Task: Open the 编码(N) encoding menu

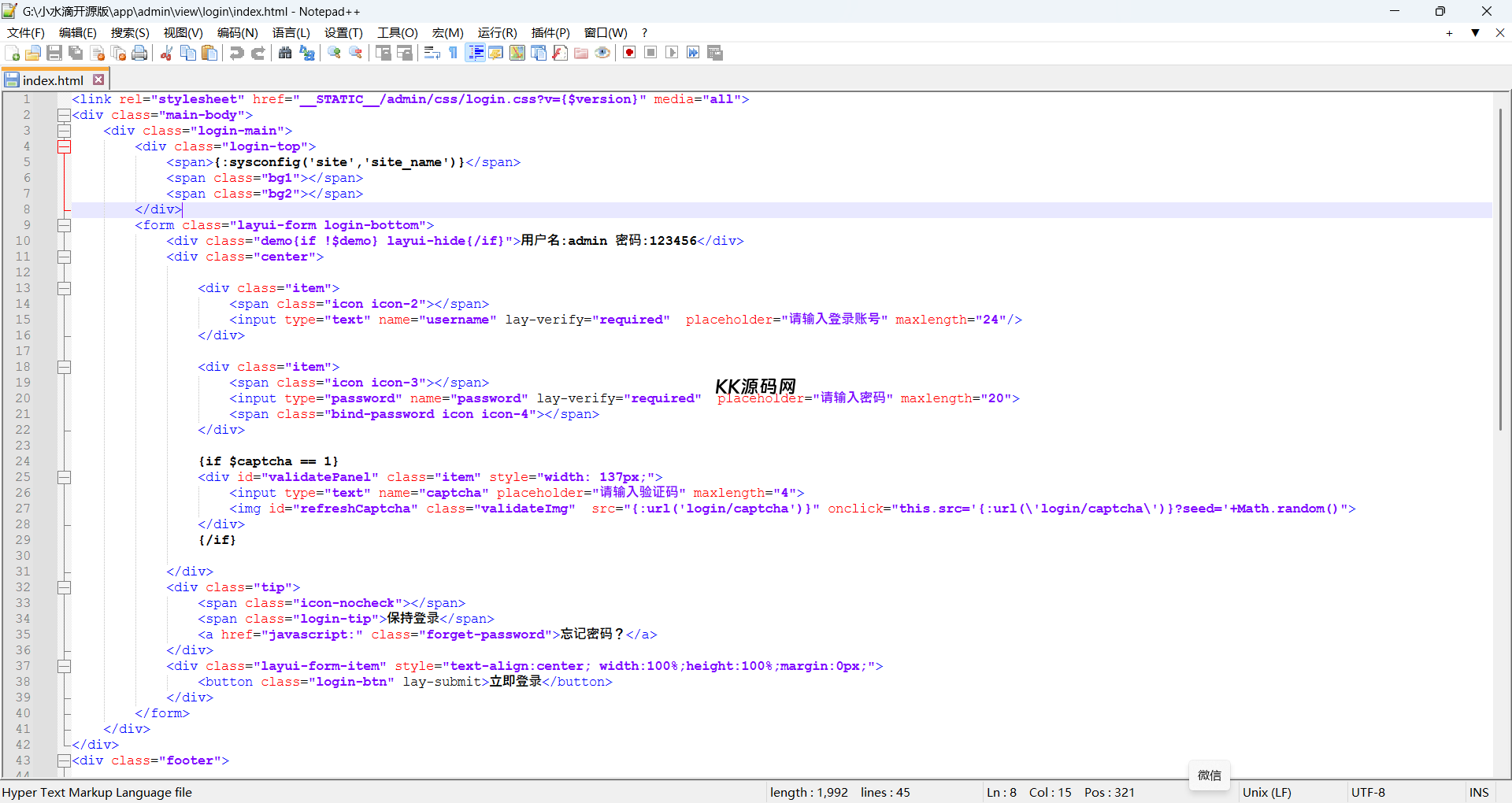Action: [x=237, y=32]
